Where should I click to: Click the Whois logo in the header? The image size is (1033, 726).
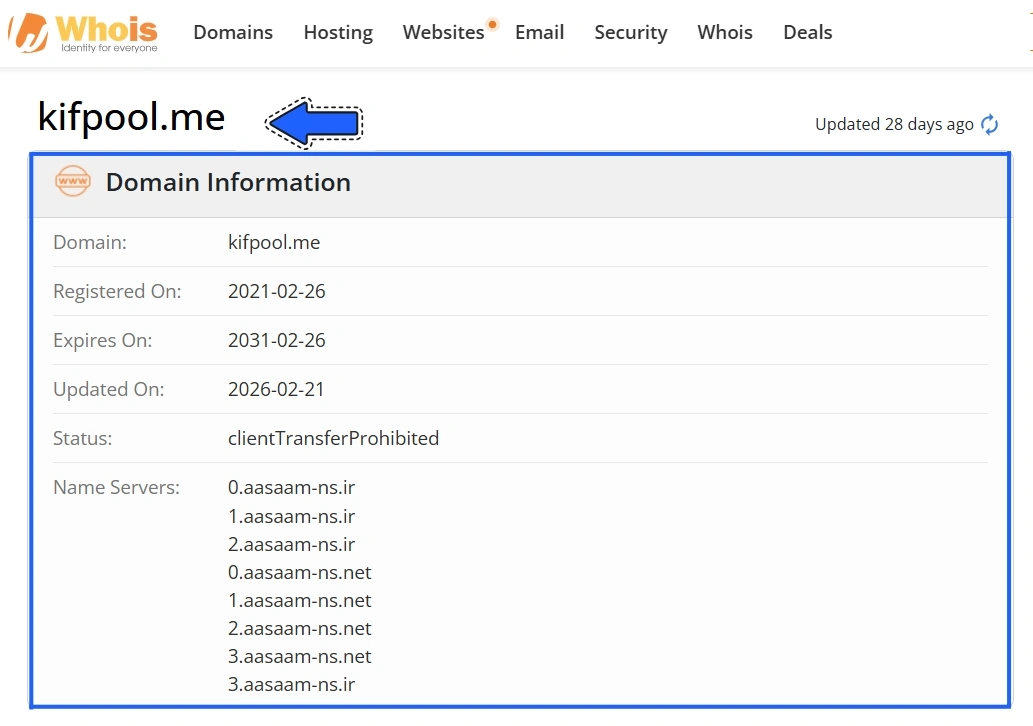tap(83, 33)
